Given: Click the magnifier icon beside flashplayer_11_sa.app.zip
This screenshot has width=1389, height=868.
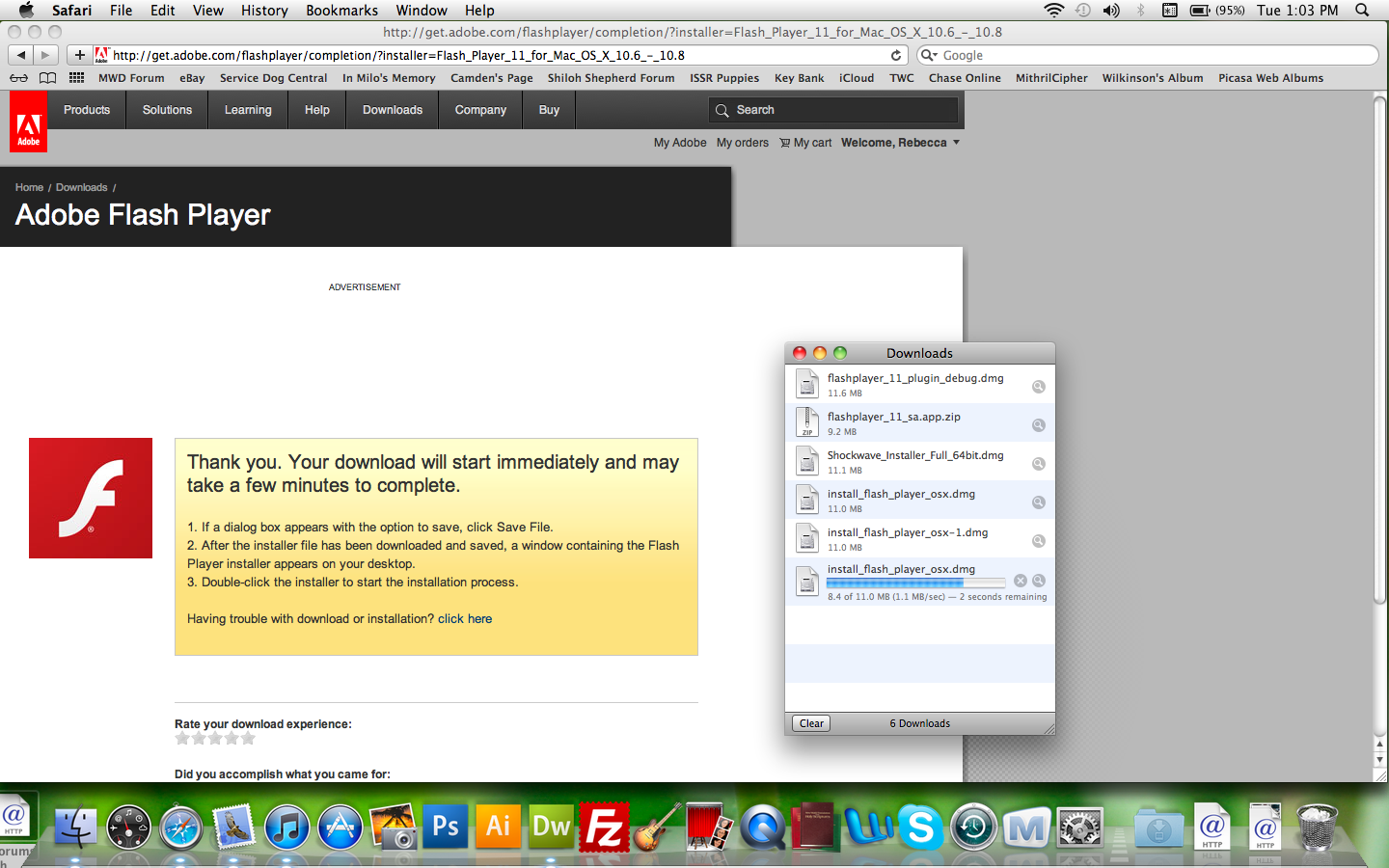Looking at the screenshot, I should [1039, 425].
